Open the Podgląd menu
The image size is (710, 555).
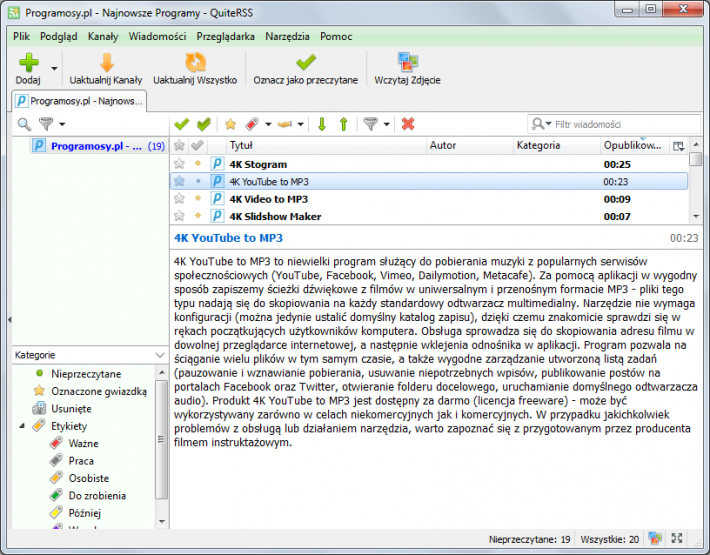point(59,37)
